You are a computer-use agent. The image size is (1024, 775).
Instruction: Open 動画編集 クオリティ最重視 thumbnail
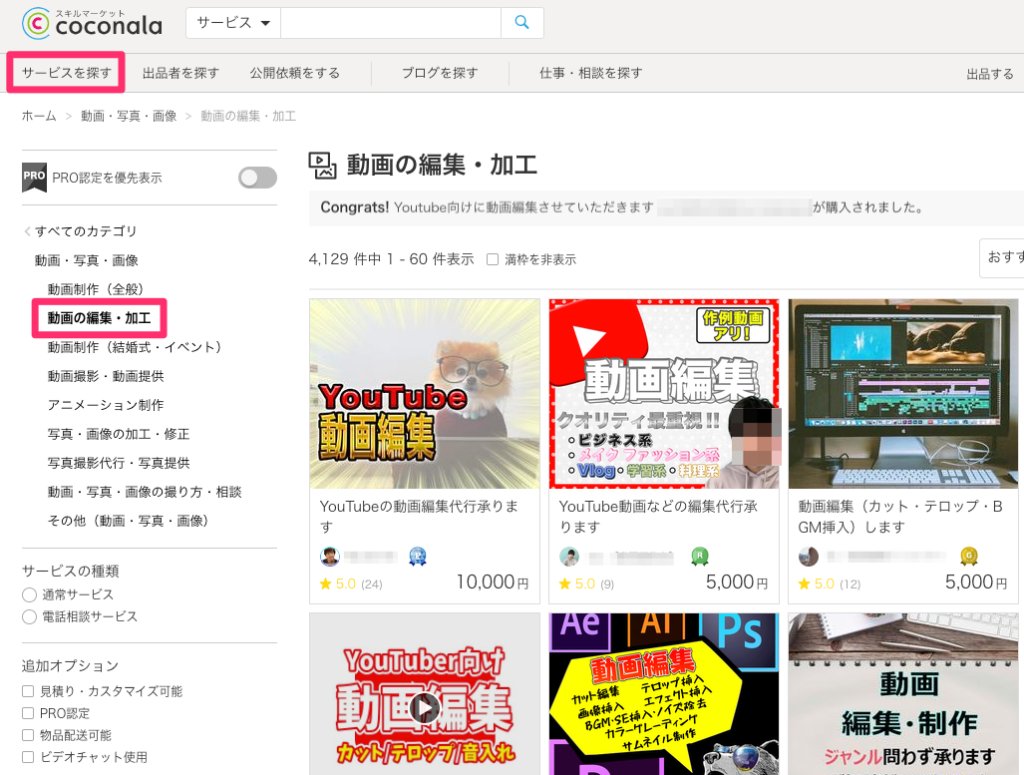(x=664, y=394)
